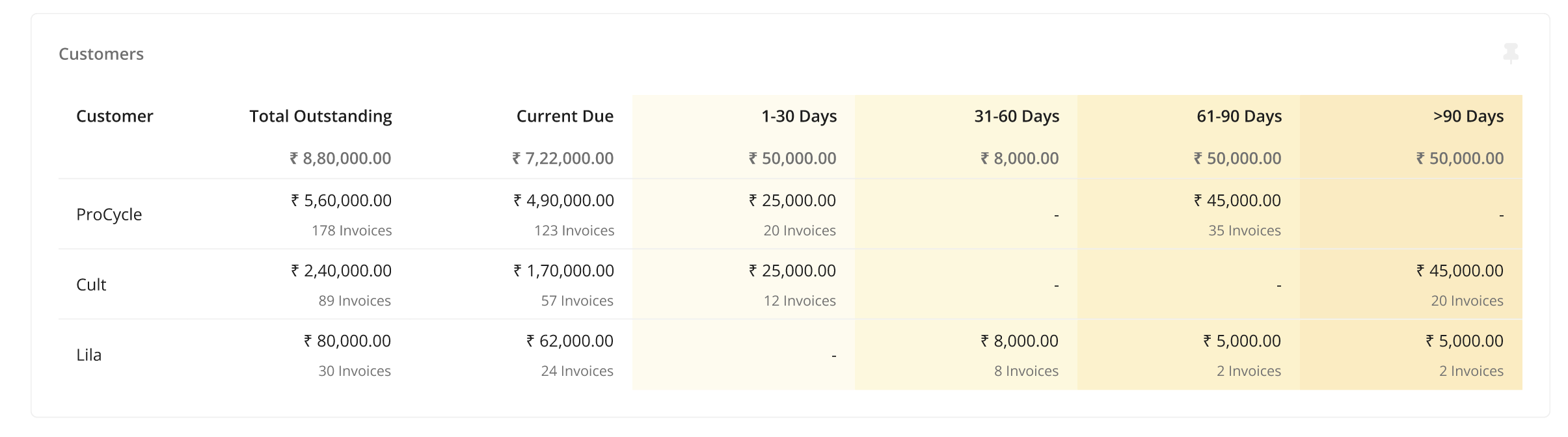Click the 1-30 Days column header

(799, 116)
